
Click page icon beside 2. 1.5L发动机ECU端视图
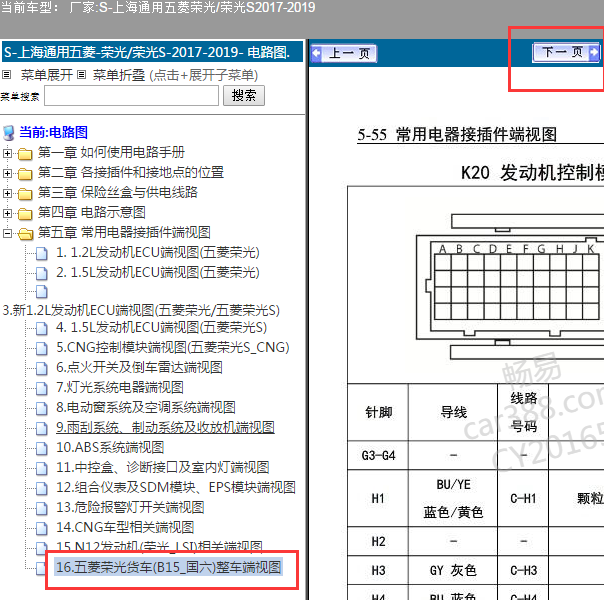[x=42, y=274]
